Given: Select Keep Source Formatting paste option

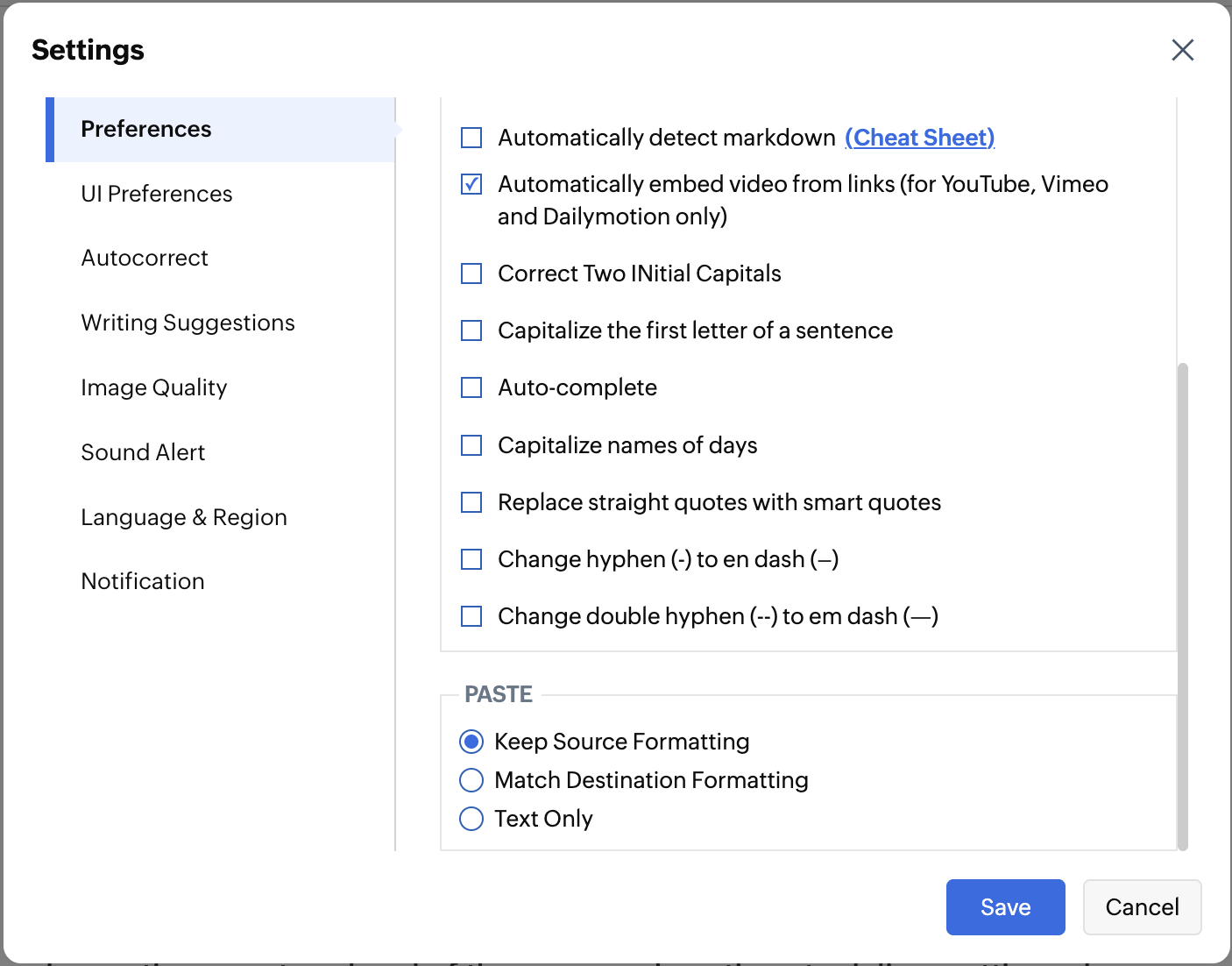Looking at the screenshot, I should pyautogui.click(x=471, y=742).
